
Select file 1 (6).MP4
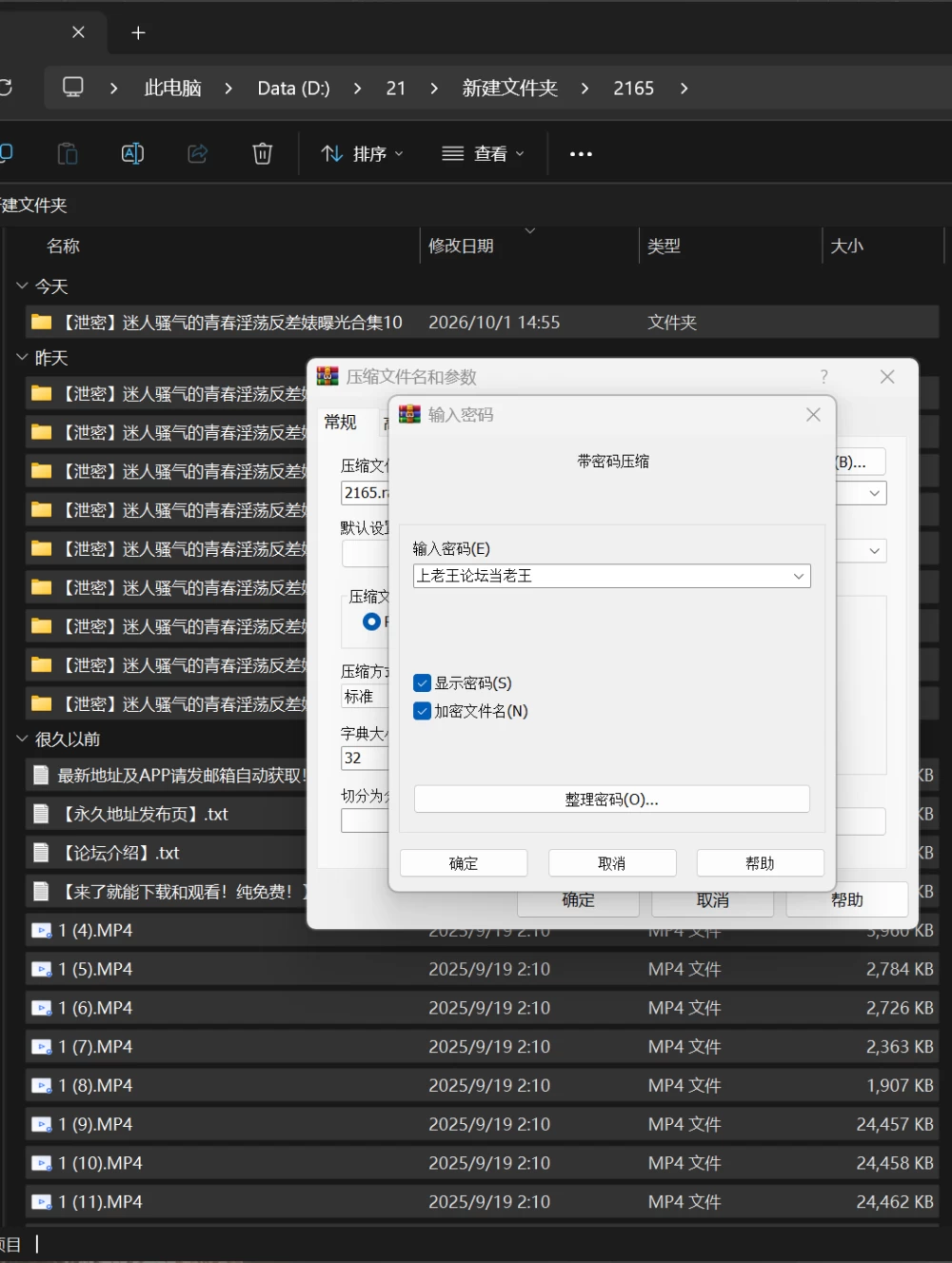[482, 1008]
